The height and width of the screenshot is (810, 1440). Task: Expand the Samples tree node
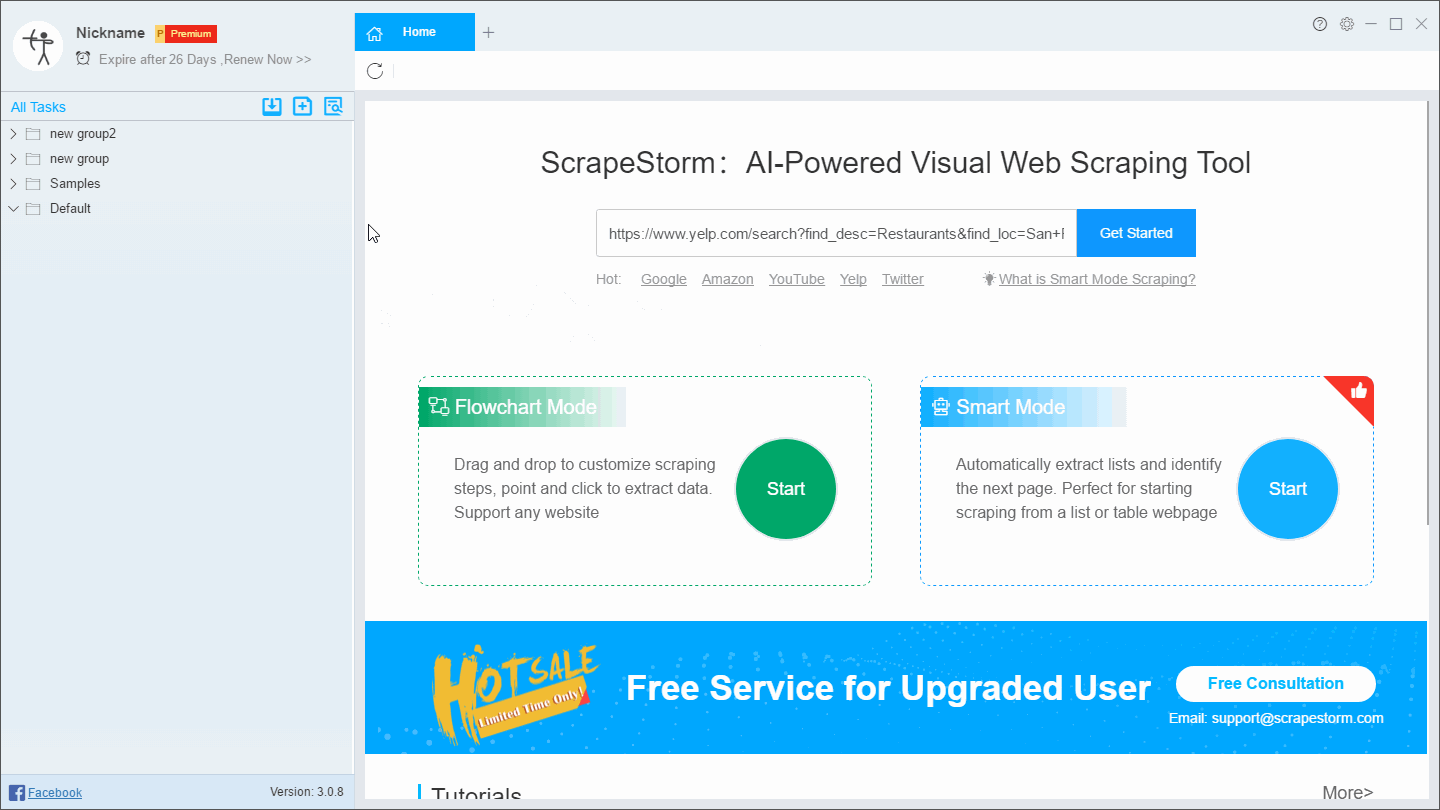pos(13,184)
